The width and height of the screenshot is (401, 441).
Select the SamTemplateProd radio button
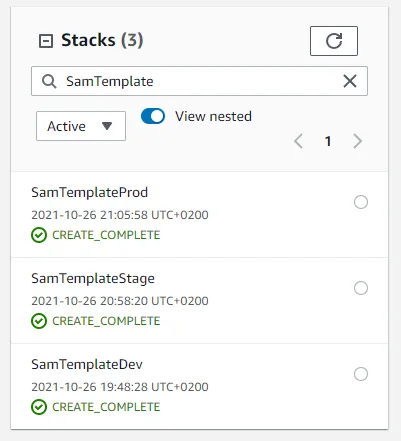pos(361,202)
